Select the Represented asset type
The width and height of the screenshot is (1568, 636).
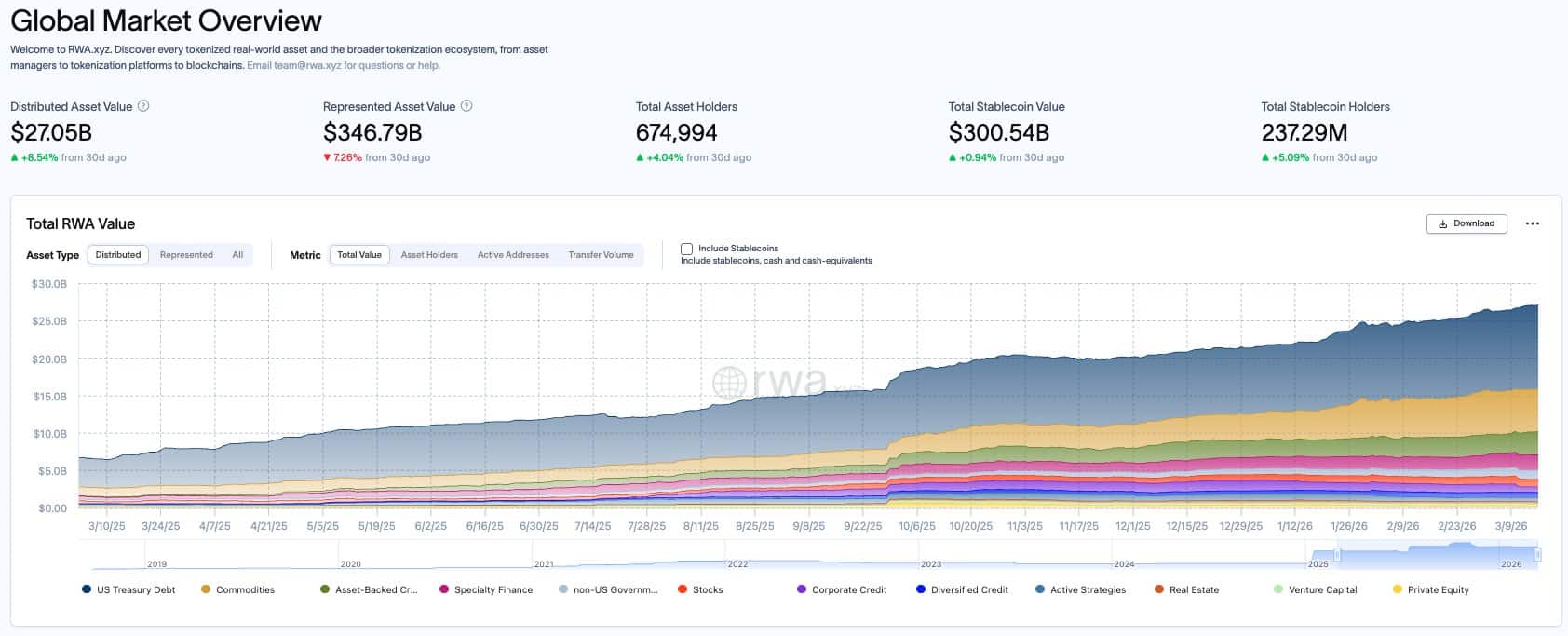pyautogui.click(x=186, y=255)
